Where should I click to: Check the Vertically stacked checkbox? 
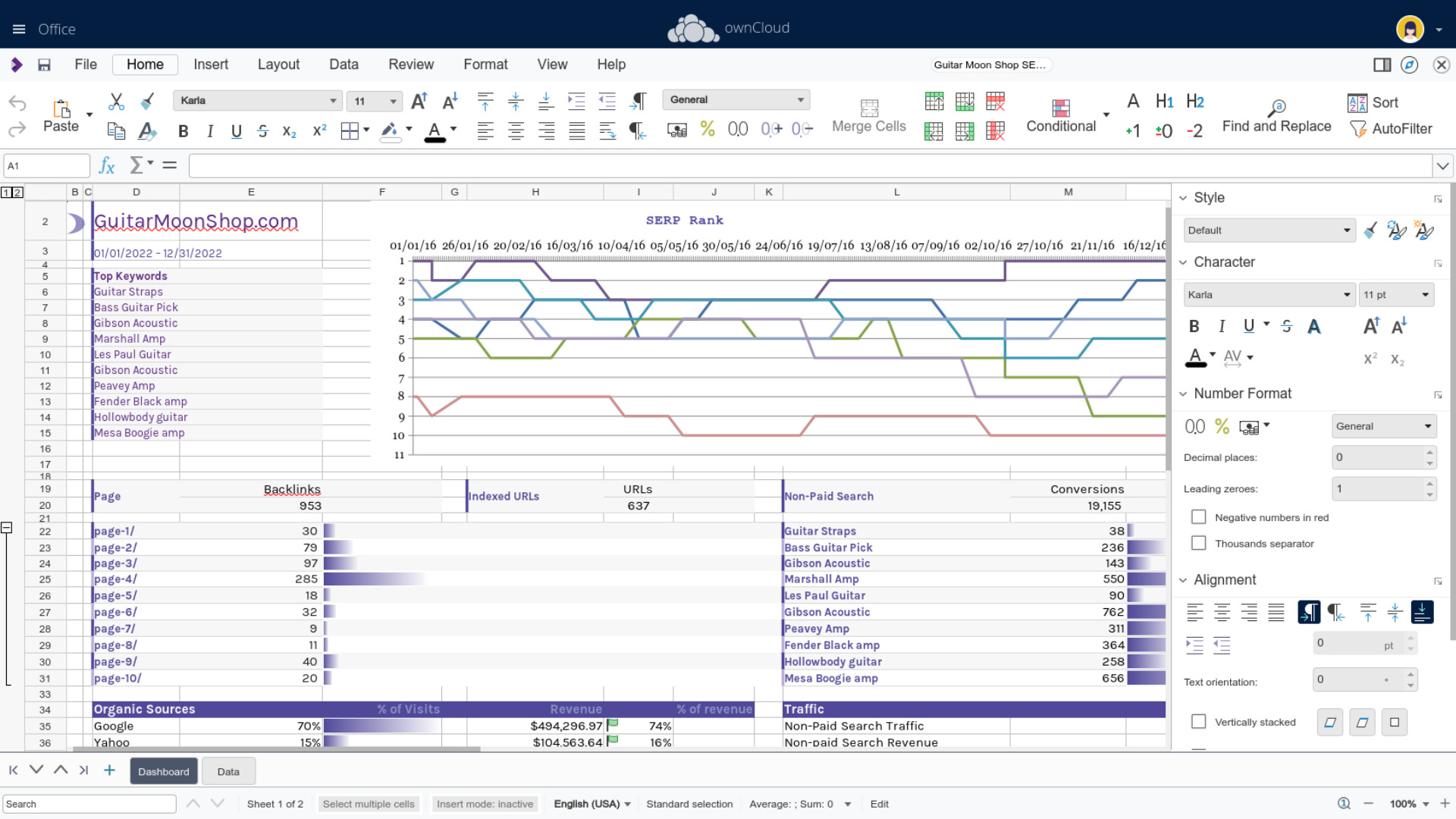(1198, 721)
